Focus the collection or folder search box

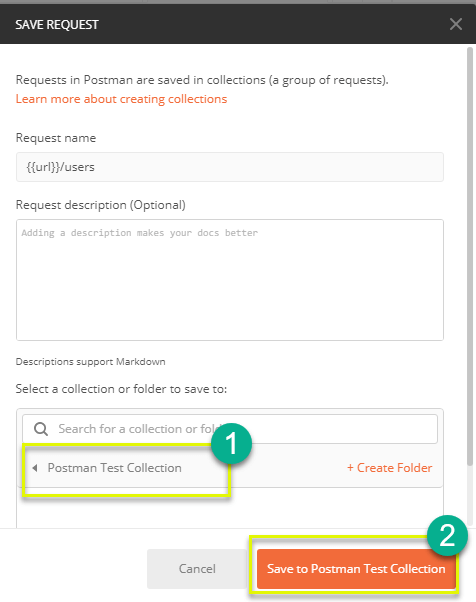[230, 429]
